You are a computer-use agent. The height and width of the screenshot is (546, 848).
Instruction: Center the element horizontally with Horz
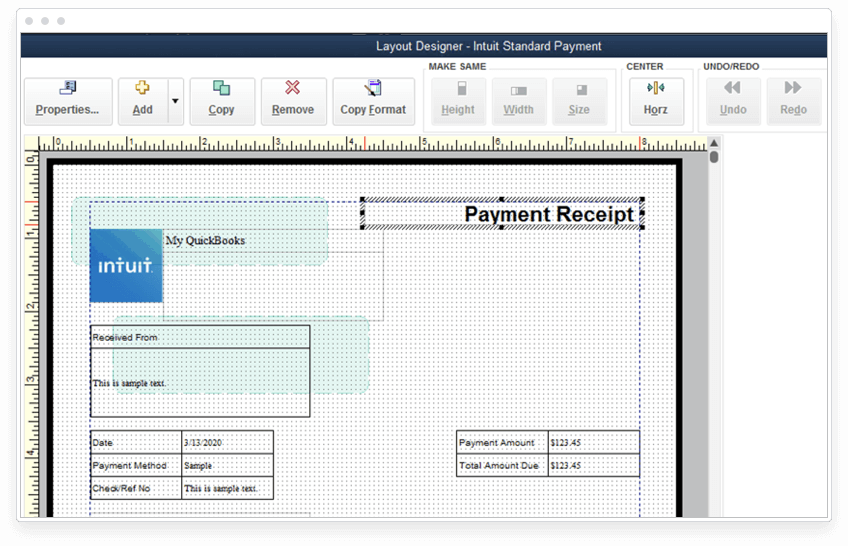pyautogui.click(x=656, y=101)
